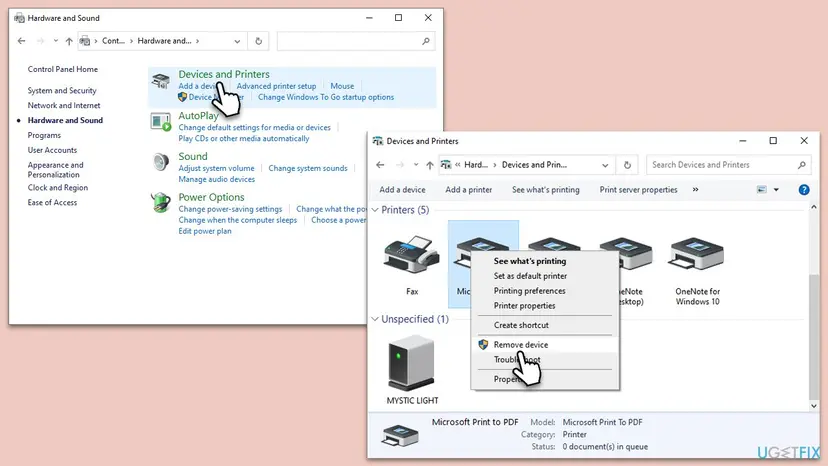The image size is (828, 466).
Task: Open recent locations dropdown in Devices and Printers window
Action: pyautogui.click(x=416, y=165)
